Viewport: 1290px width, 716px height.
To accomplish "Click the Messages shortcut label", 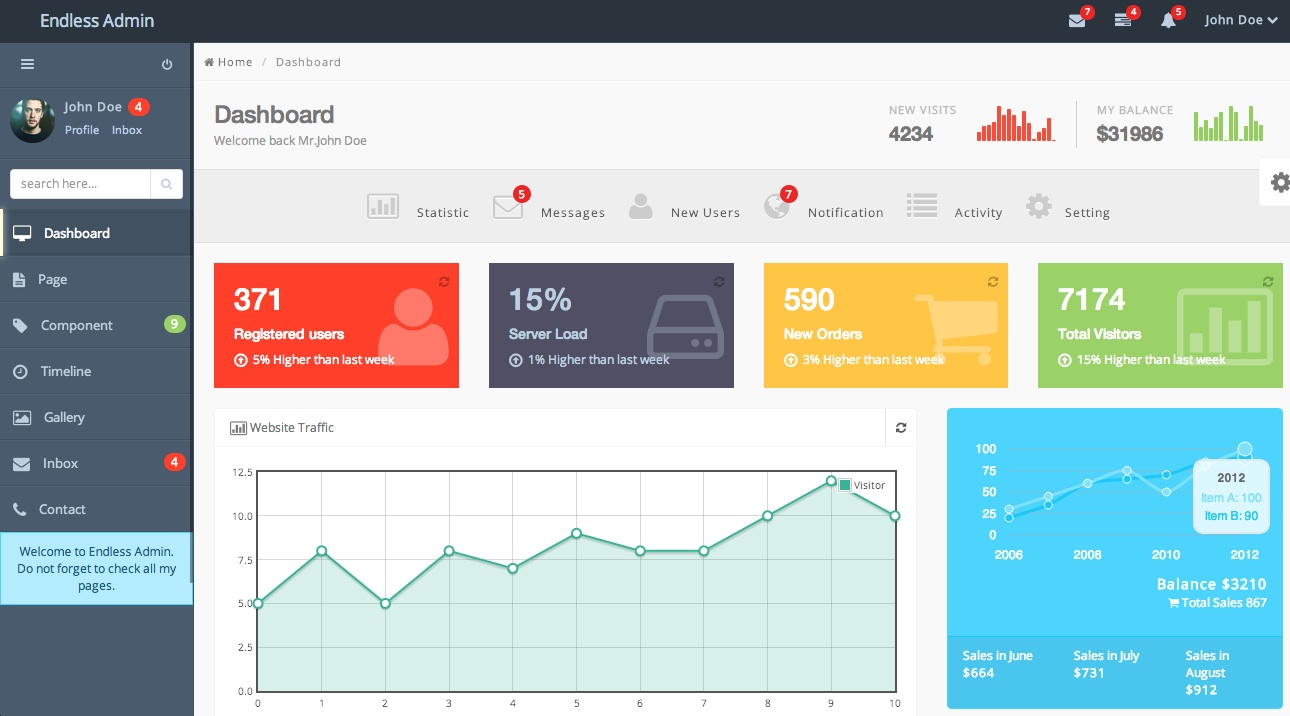I will pyautogui.click(x=573, y=212).
